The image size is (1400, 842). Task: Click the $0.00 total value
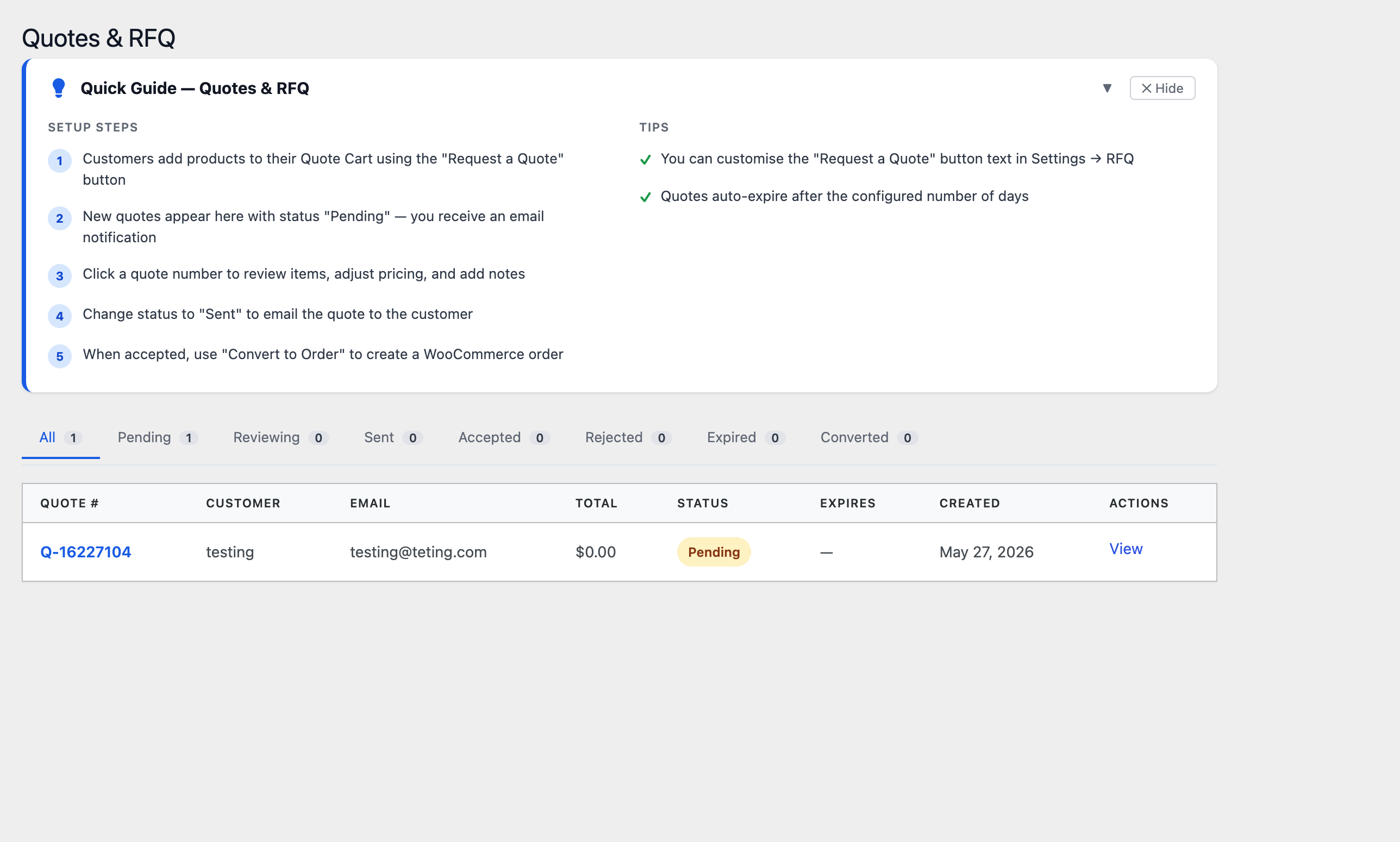click(595, 551)
